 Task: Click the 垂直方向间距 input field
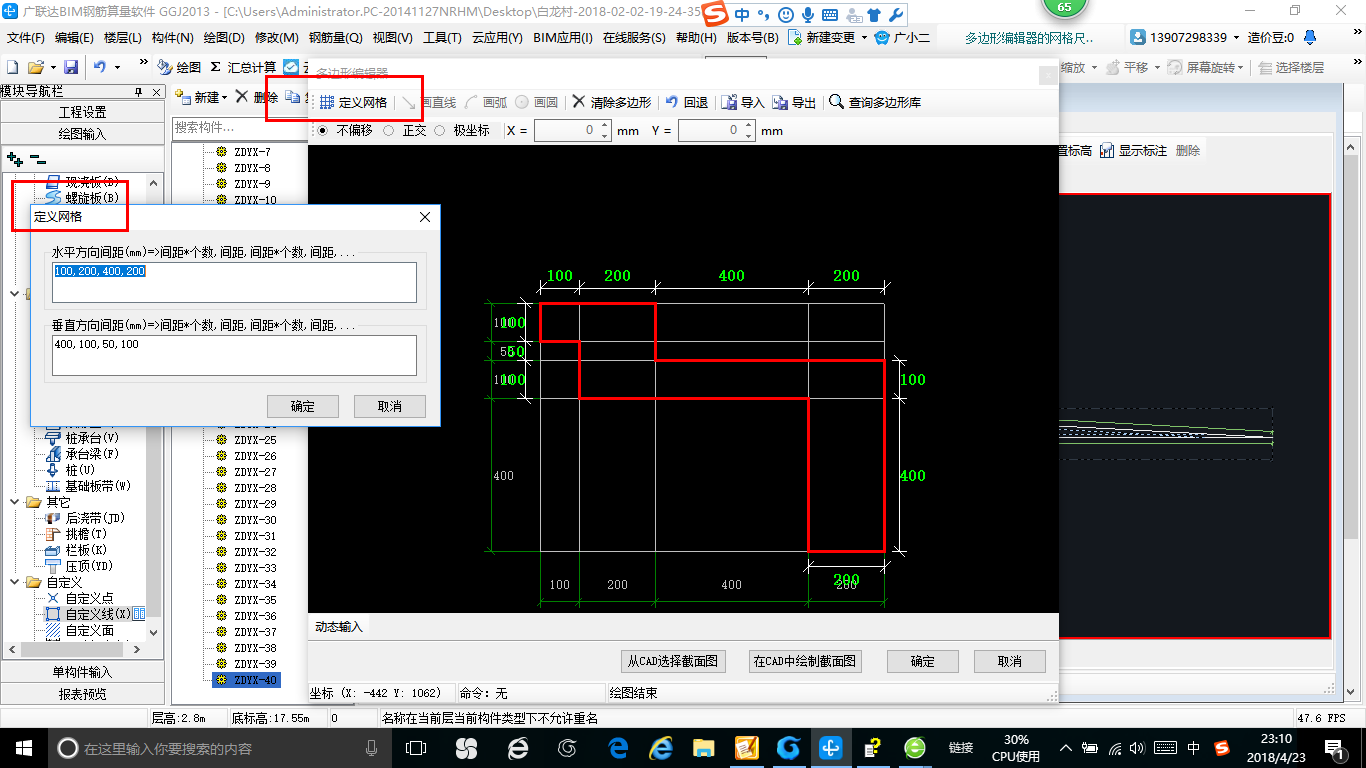pos(236,355)
